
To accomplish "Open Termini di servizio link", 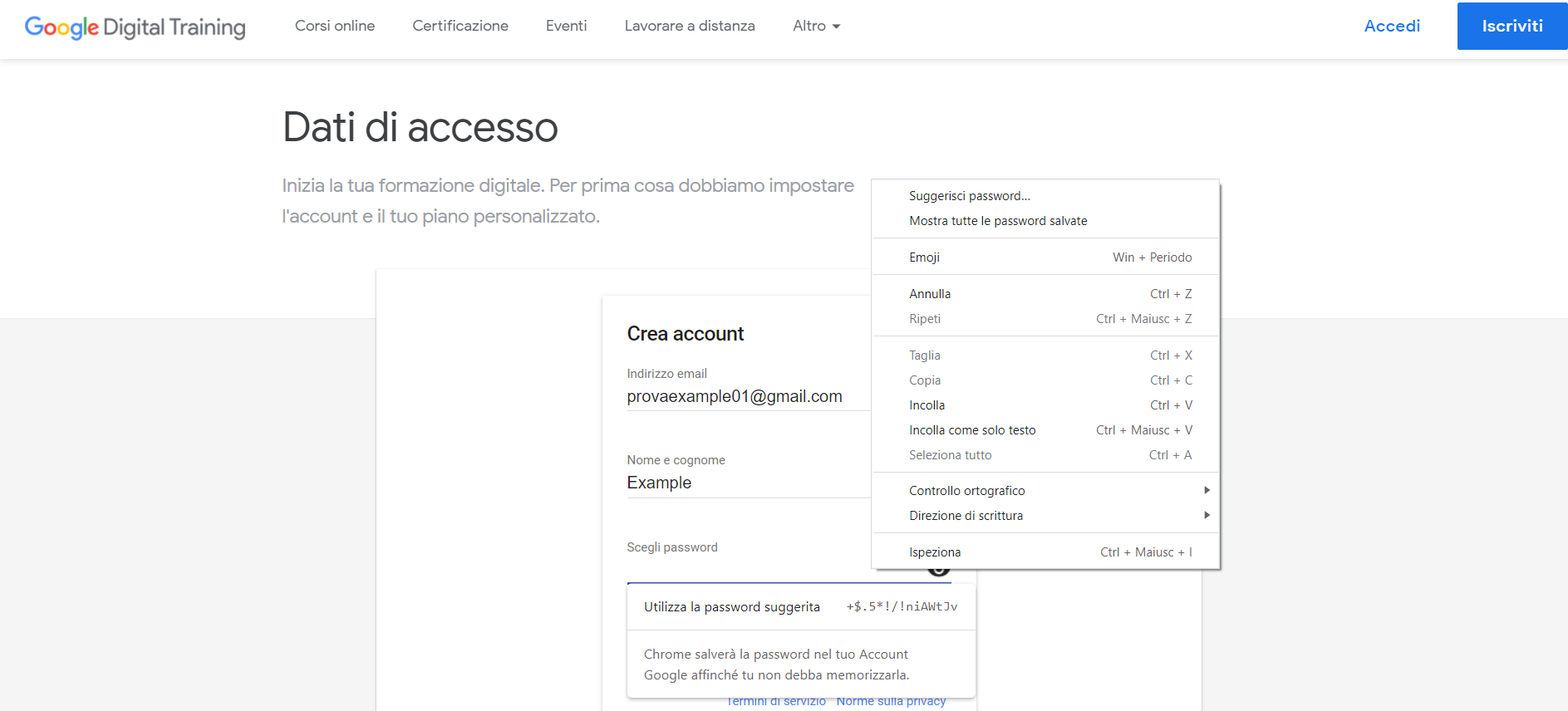I will [x=776, y=702].
